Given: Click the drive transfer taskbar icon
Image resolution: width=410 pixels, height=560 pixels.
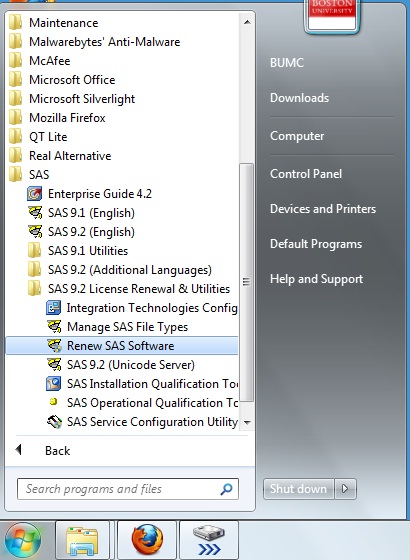Looking at the screenshot, I should point(209,541).
